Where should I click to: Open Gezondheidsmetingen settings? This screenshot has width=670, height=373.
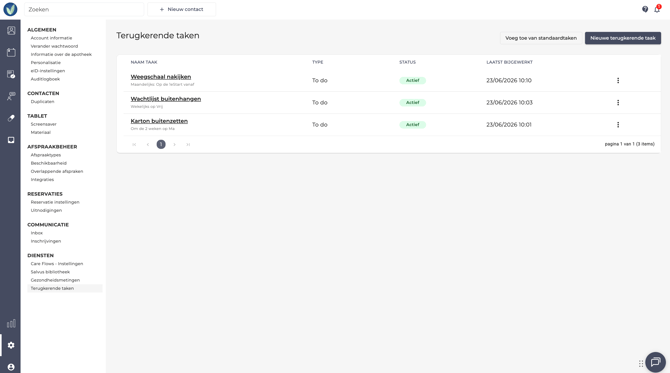[x=55, y=280]
